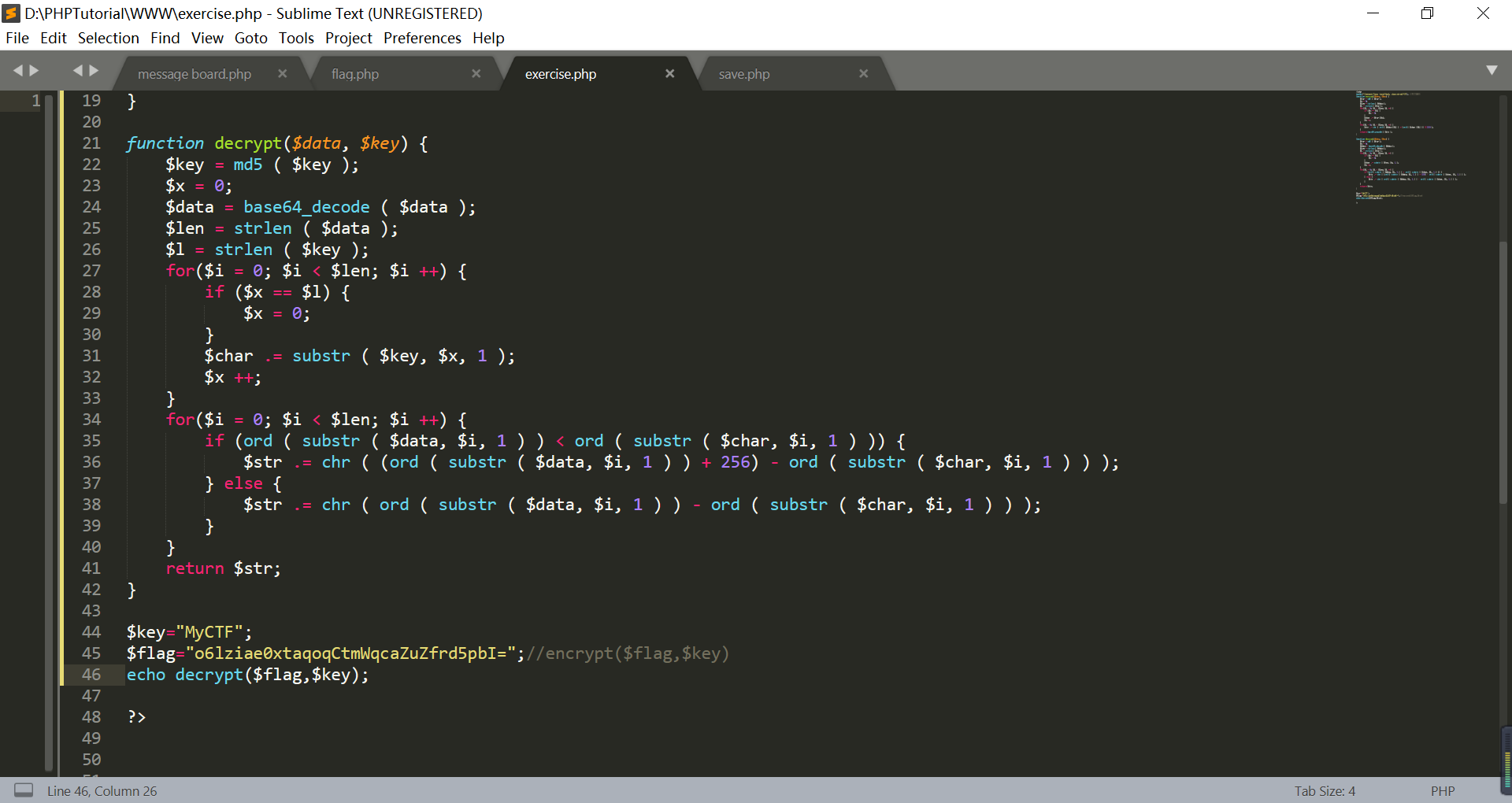Screen dimensions: 1512x803
Task: Click the Tab Size: 4 status entry
Action: (1325, 790)
